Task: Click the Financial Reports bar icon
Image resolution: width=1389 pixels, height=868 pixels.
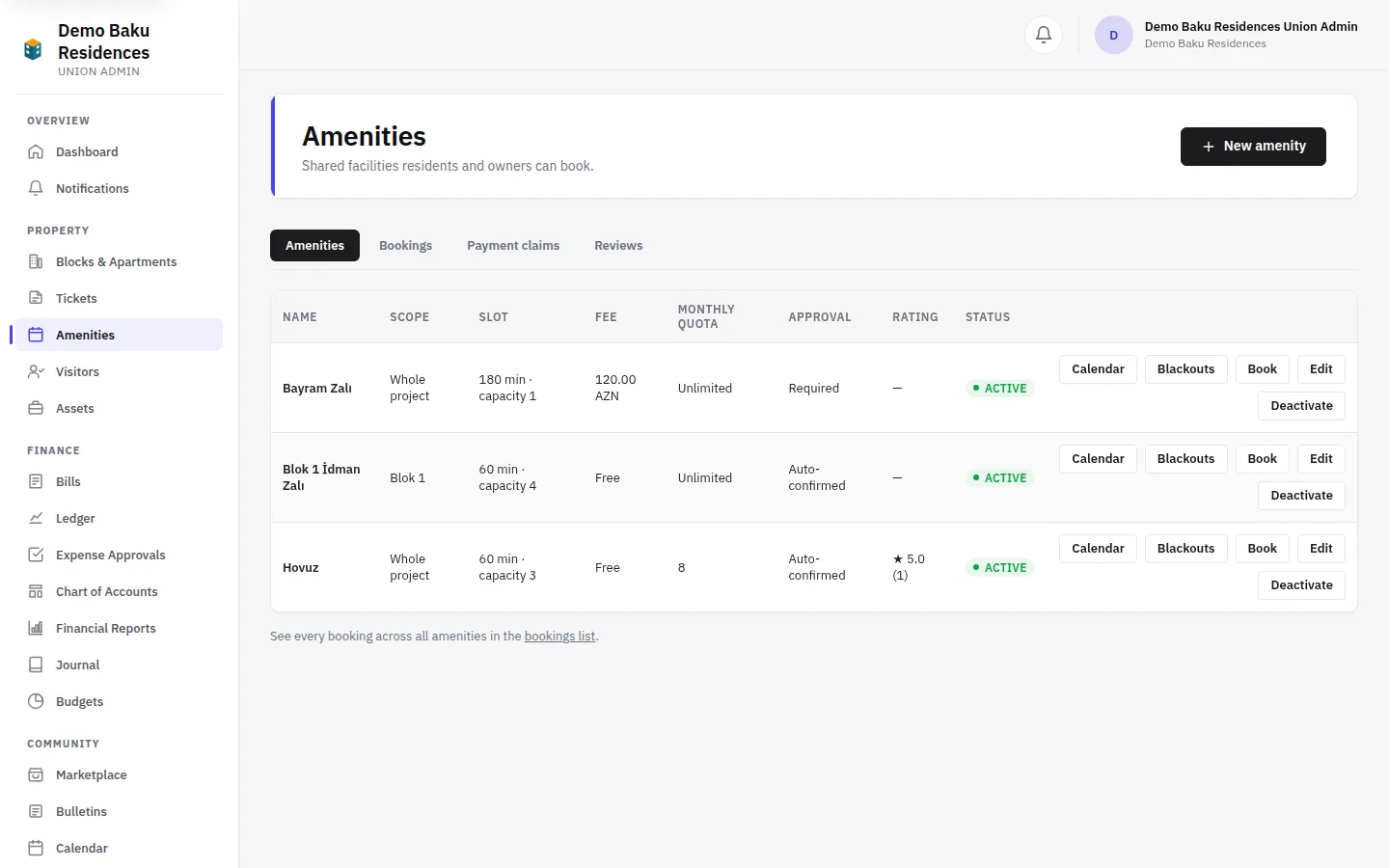Action: (x=36, y=628)
